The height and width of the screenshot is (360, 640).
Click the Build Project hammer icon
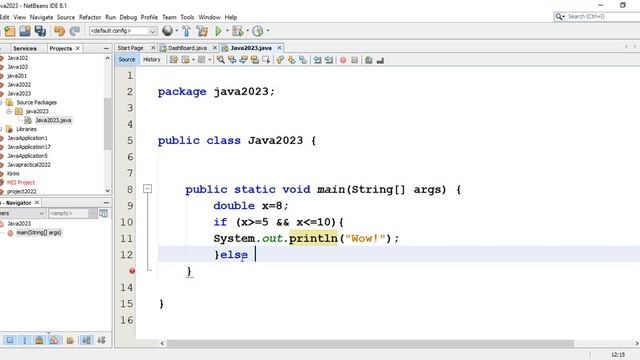point(187,31)
